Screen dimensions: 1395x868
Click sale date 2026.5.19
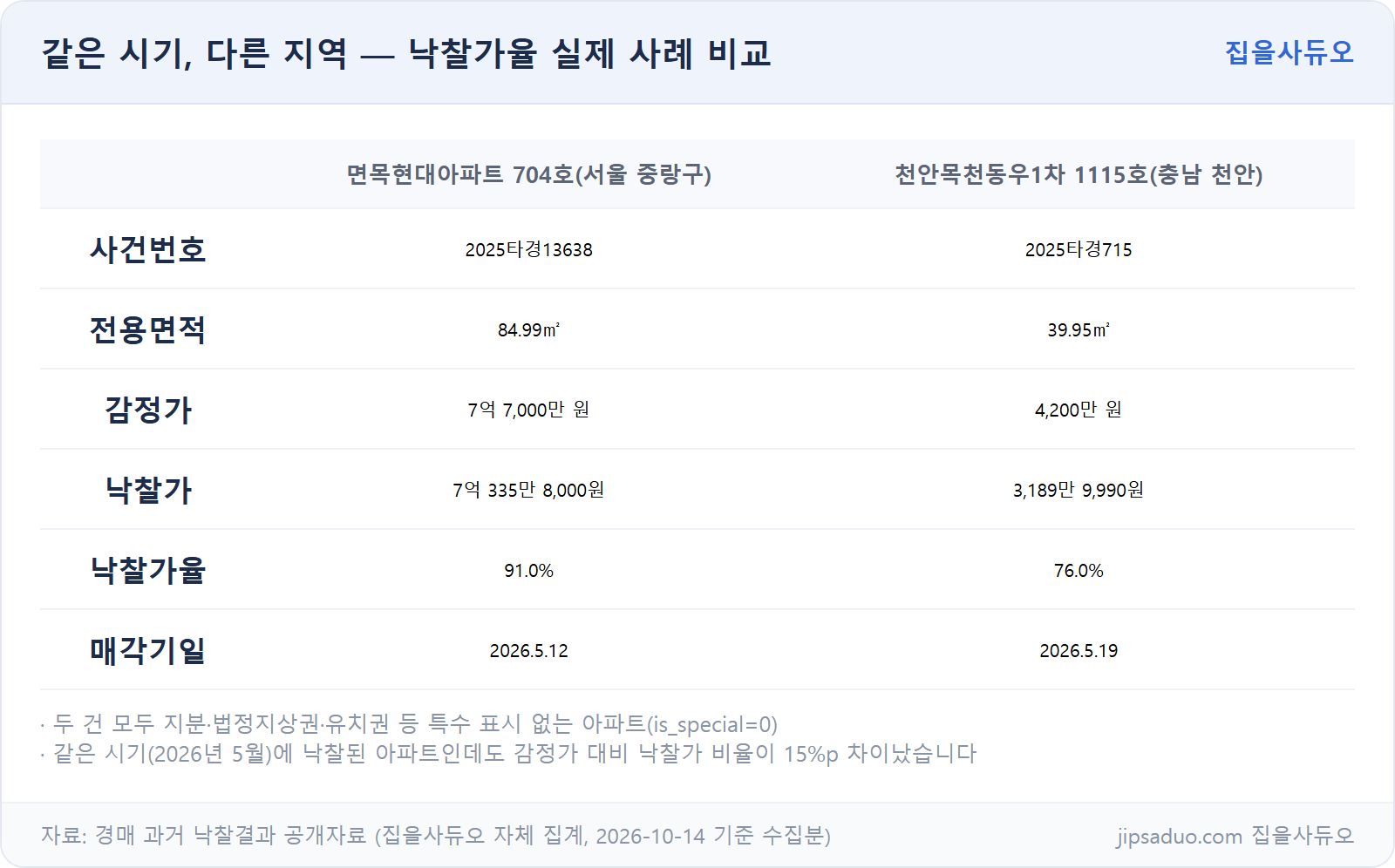1079,650
